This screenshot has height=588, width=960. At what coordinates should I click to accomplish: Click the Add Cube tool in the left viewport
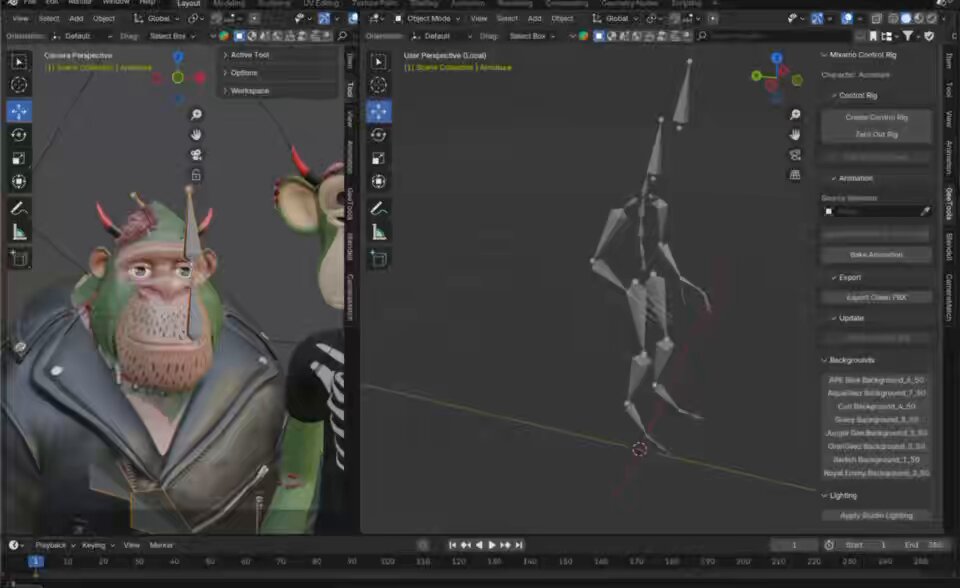click(19, 258)
